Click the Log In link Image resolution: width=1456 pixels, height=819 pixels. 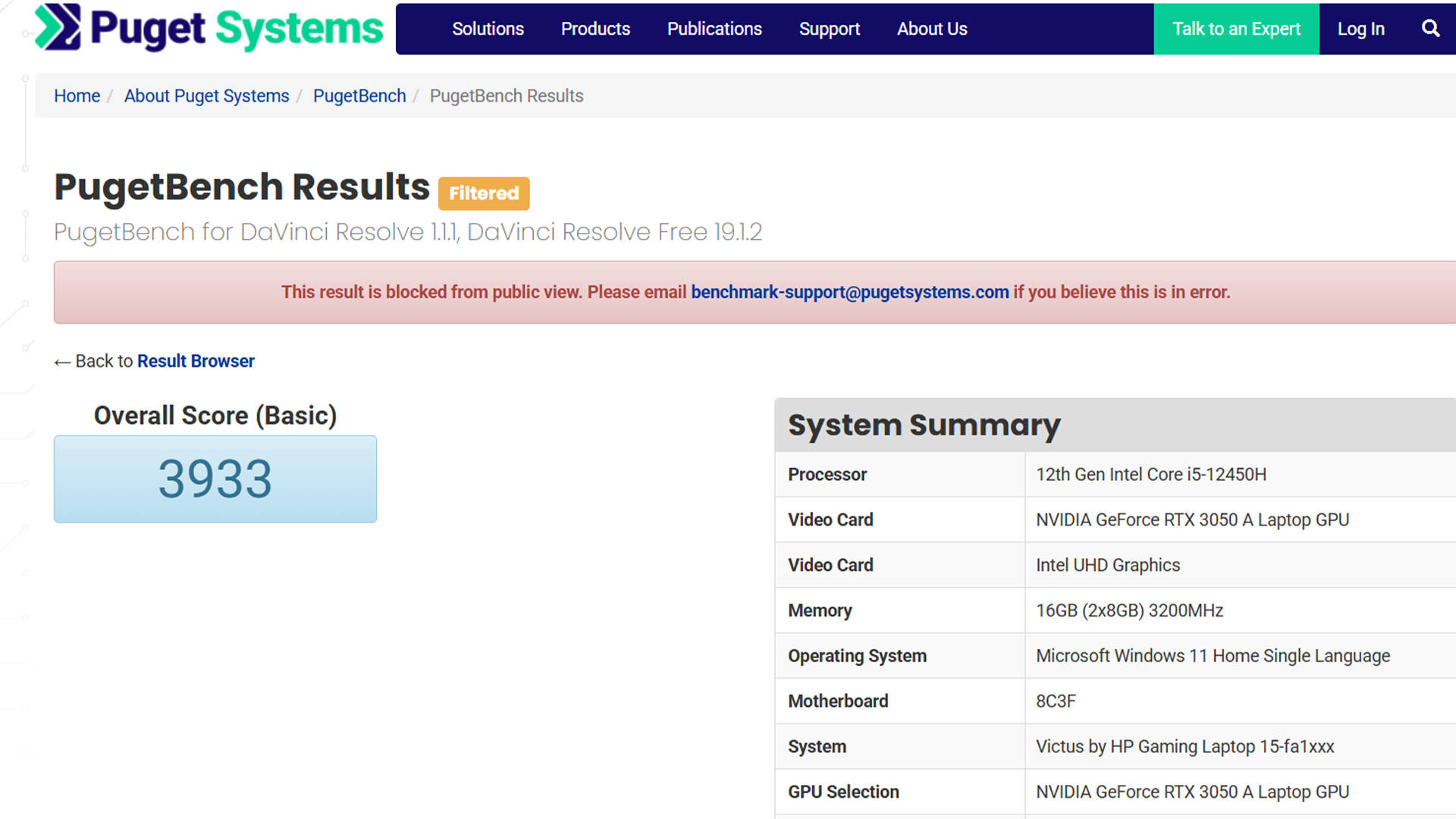pos(1360,29)
